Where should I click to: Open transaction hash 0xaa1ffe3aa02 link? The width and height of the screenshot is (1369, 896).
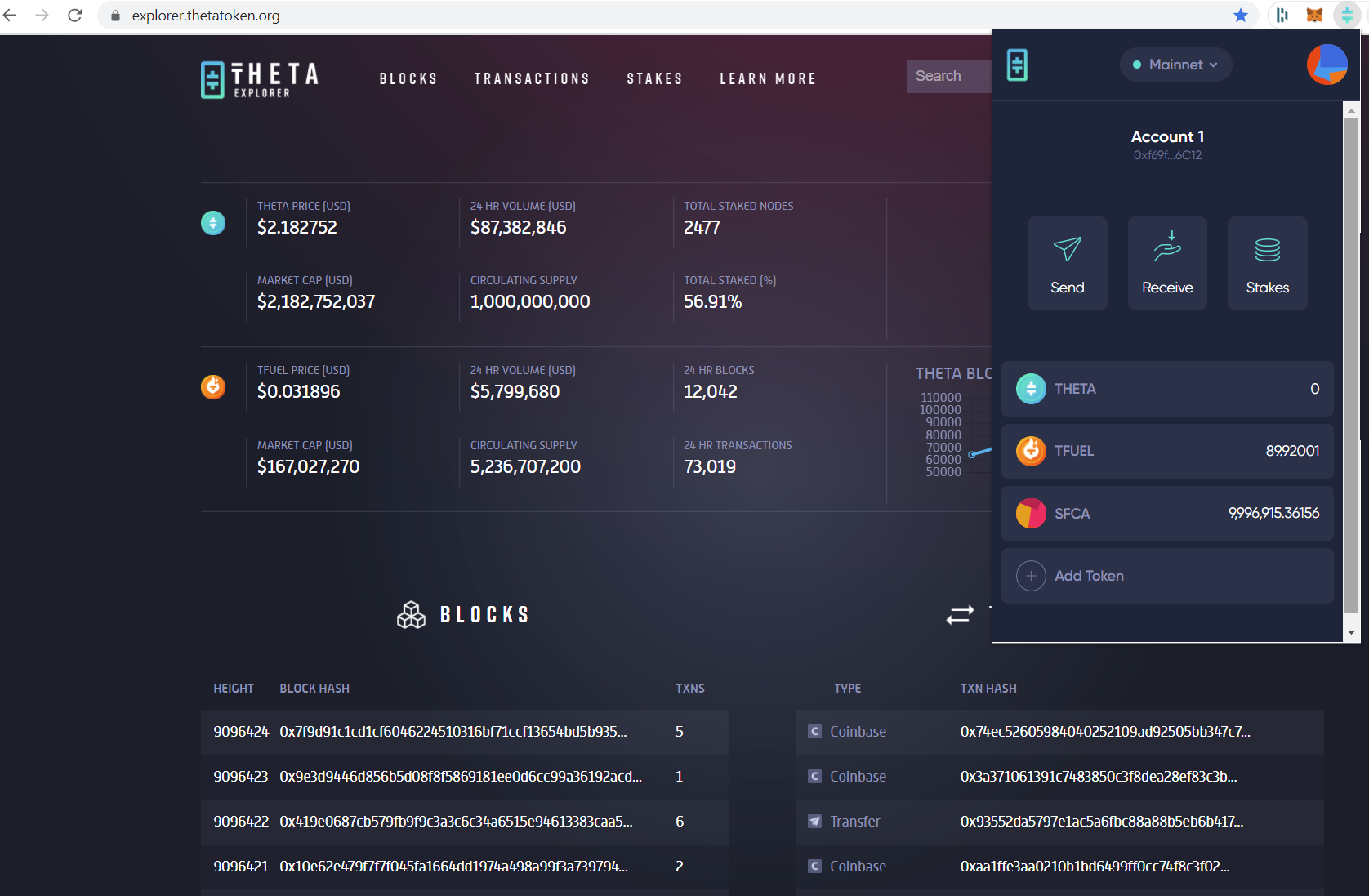tap(1095, 866)
